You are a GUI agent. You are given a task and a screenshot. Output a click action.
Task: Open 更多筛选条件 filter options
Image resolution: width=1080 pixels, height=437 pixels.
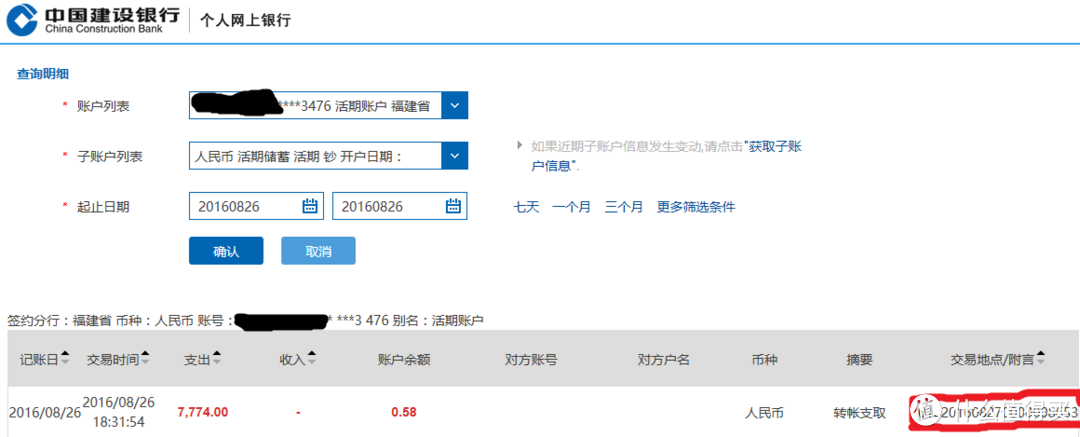[696, 206]
